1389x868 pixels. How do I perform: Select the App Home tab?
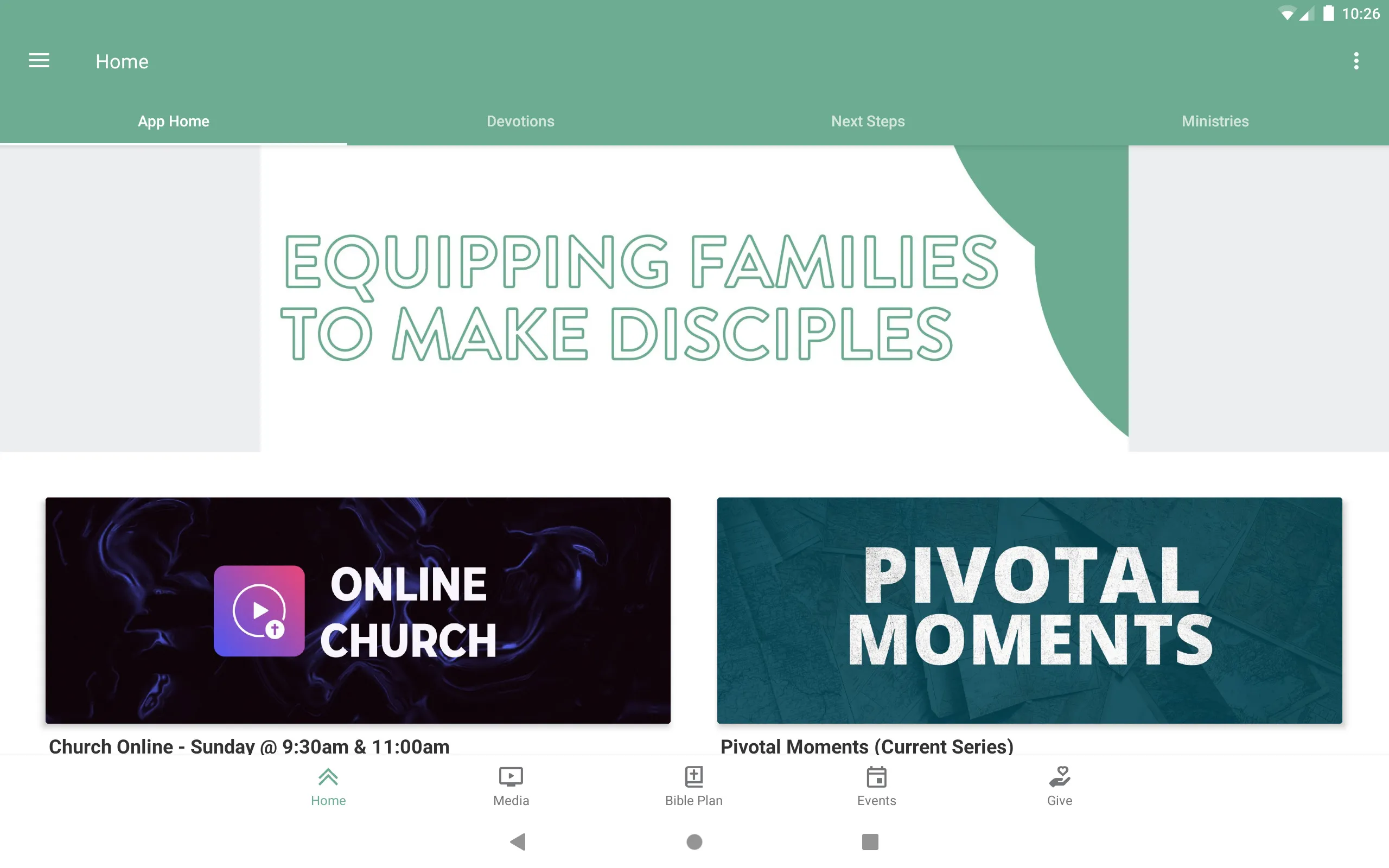(x=173, y=120)
